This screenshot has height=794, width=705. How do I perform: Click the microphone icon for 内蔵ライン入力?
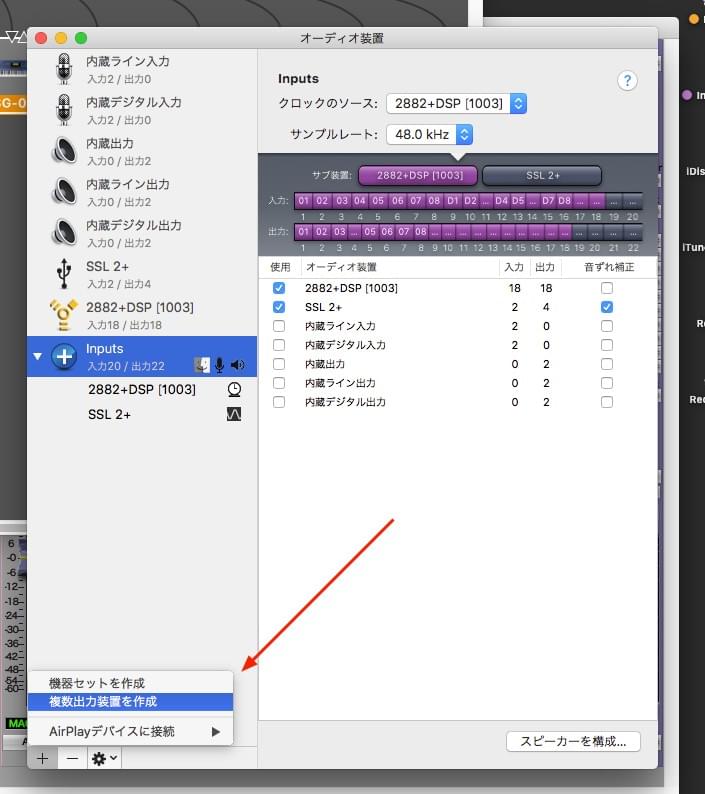64,69
